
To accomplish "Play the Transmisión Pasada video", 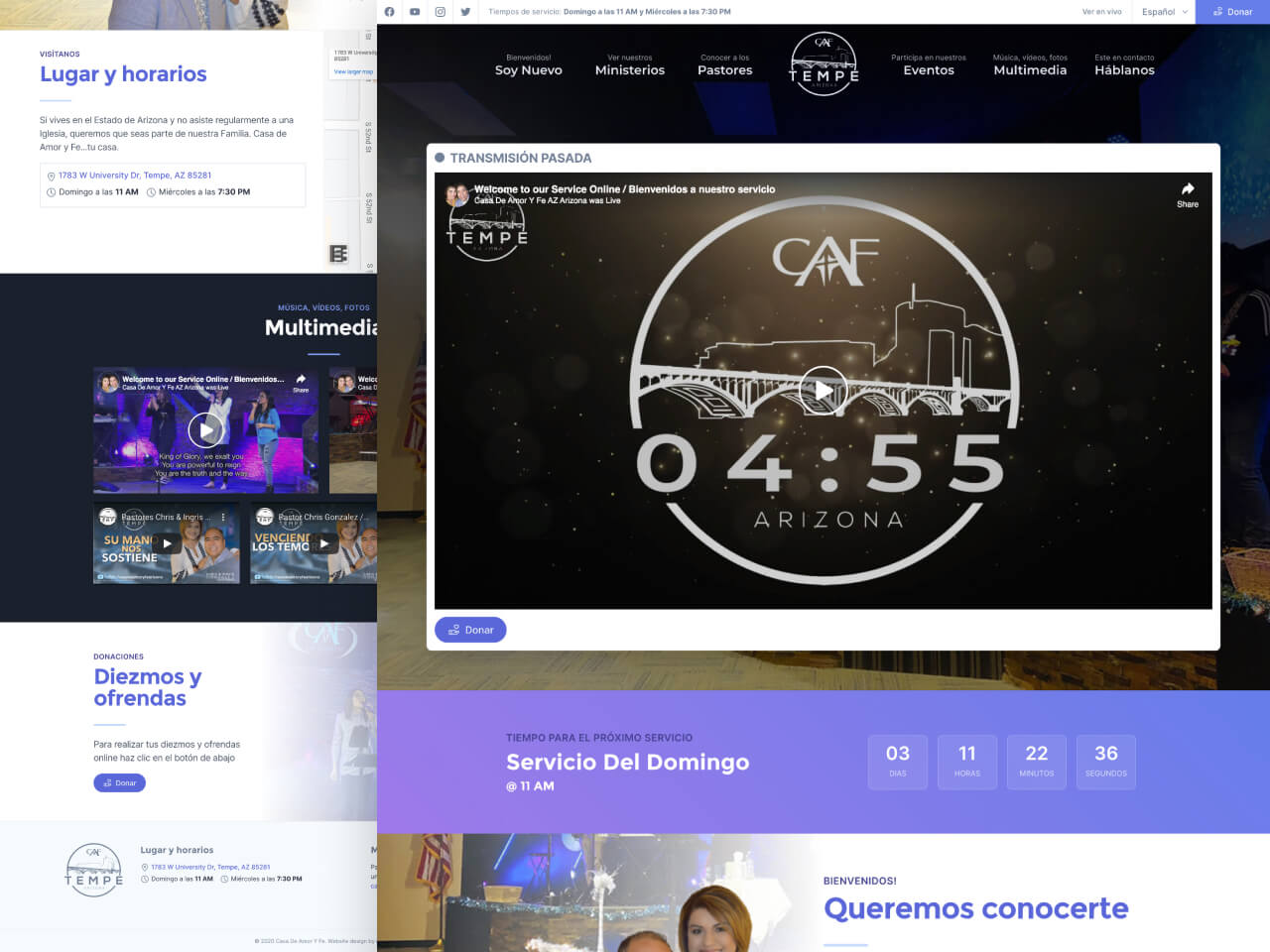I will (823, 390).
